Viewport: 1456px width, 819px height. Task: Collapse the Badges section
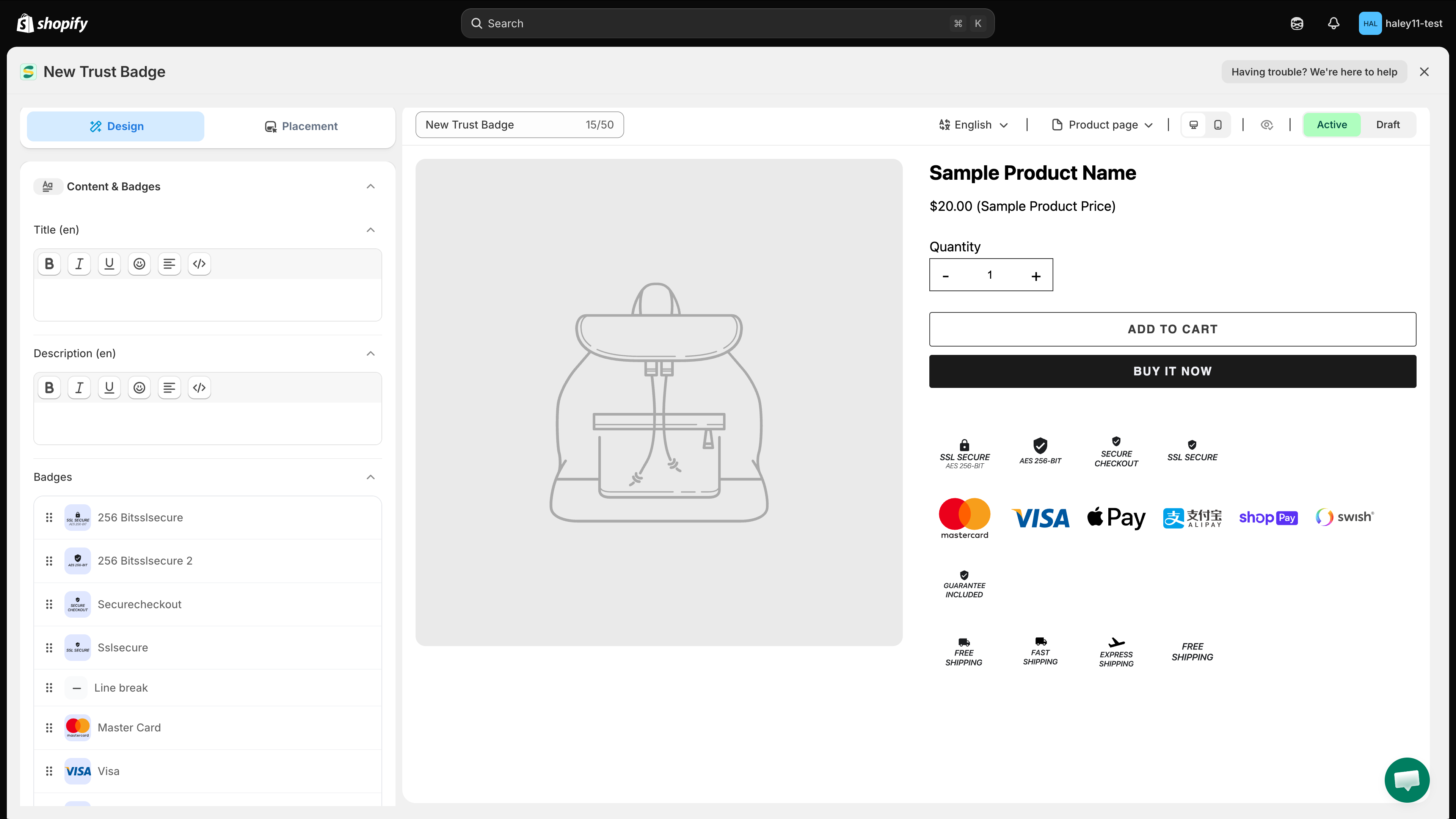(371, 477)
